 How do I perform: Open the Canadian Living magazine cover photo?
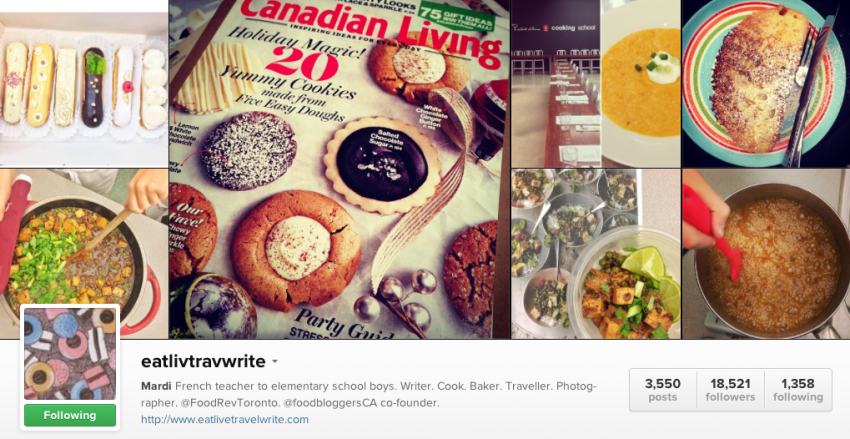339,169
